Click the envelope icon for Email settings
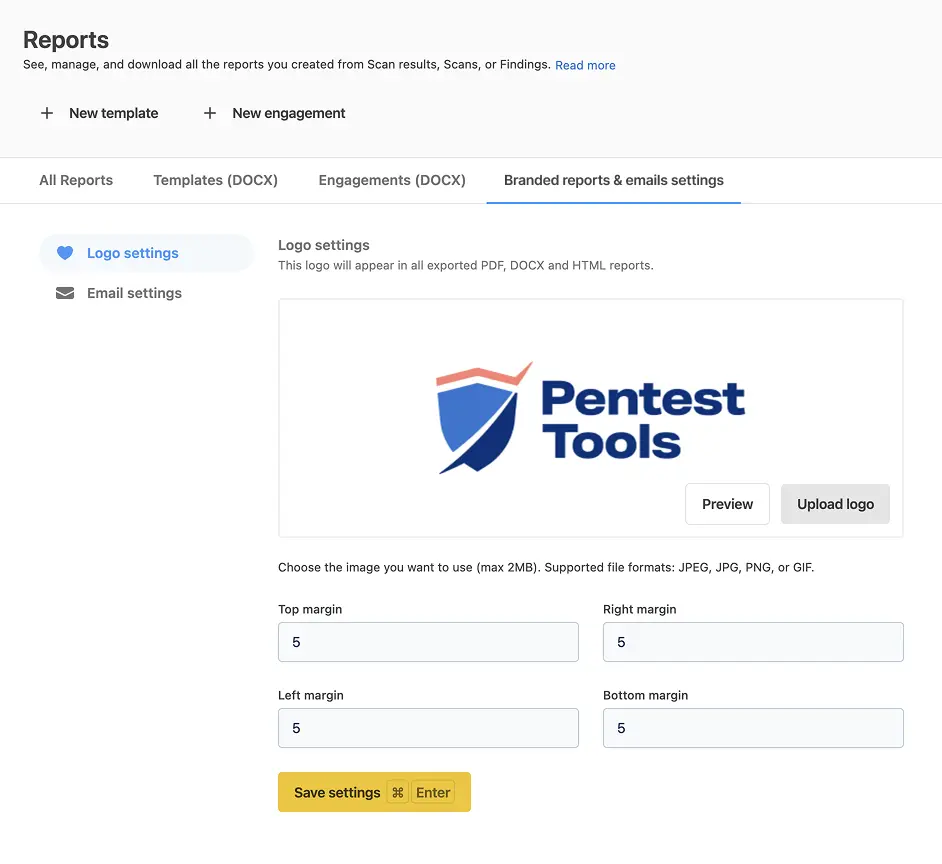This screenshot has height=864, width=942. click(x=65, y=293)
